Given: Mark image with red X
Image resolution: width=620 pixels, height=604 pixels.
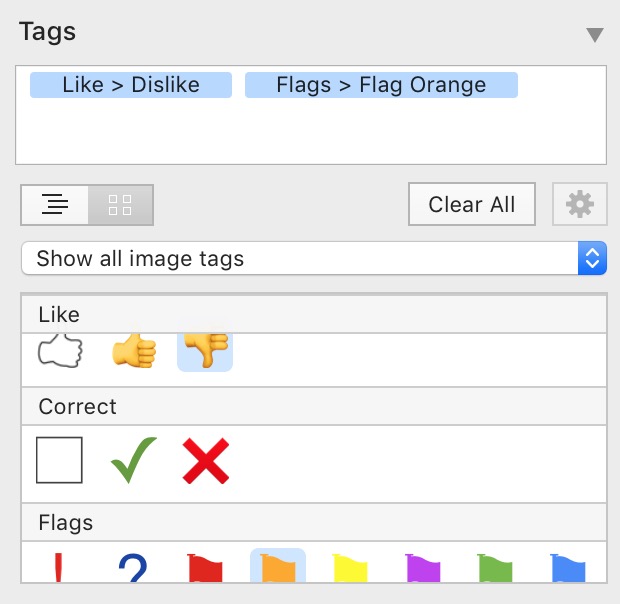Looking at the screenshot, I should [206, 461].
